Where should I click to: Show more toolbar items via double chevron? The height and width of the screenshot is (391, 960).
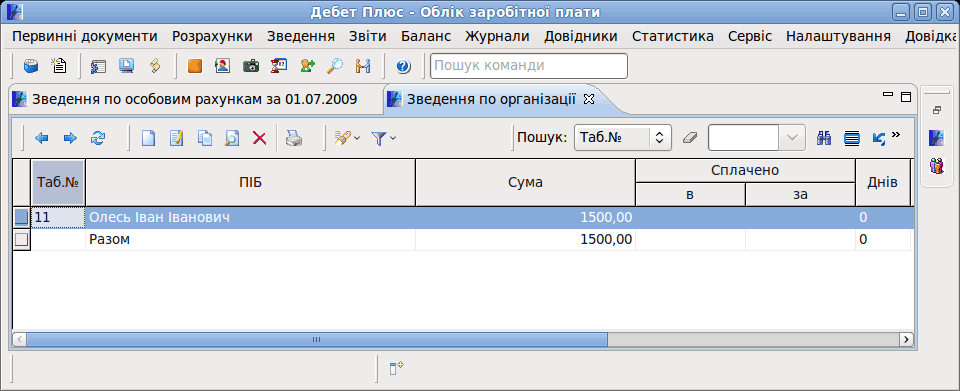(x=896, y=135)
